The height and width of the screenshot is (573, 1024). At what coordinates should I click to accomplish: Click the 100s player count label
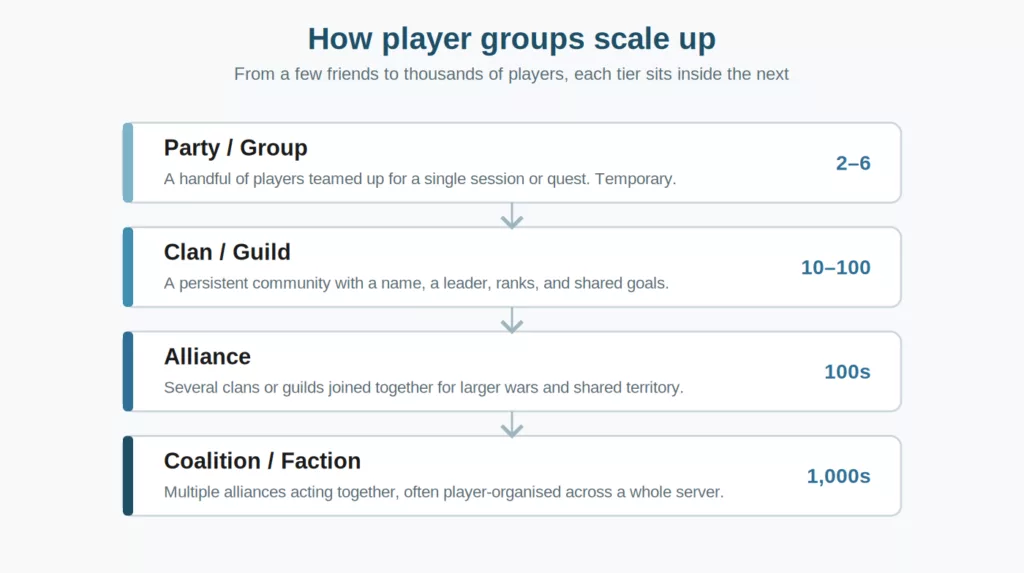tap(847, 372)
